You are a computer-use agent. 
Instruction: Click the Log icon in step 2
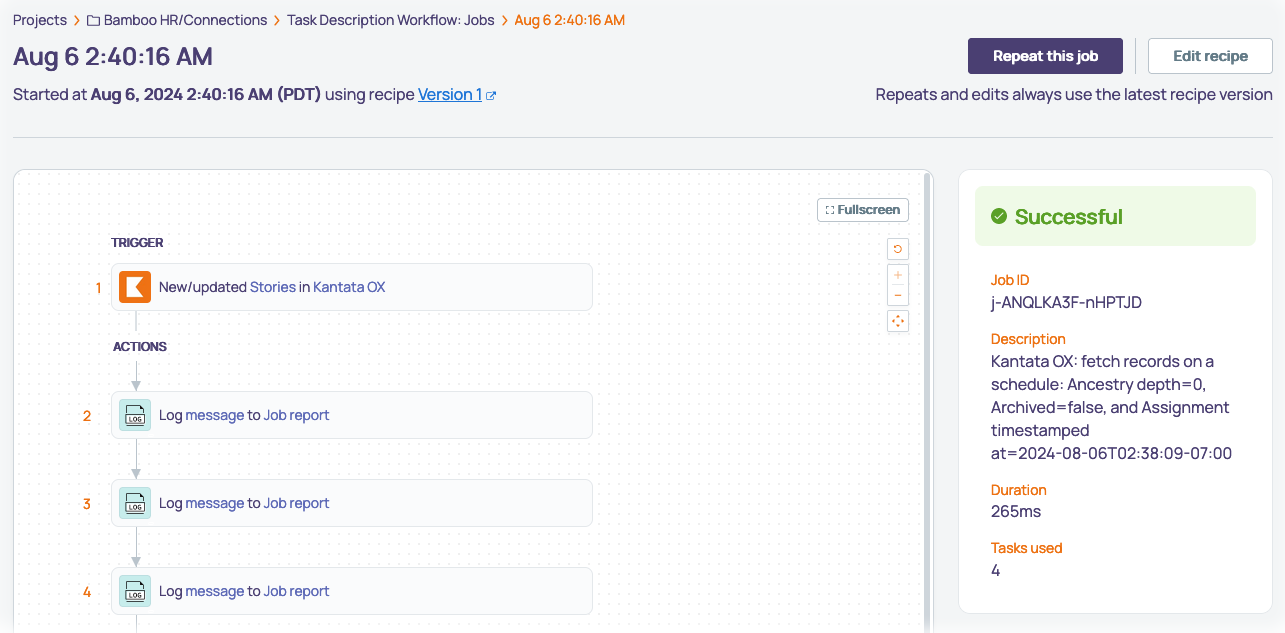(x=135, y=415)
